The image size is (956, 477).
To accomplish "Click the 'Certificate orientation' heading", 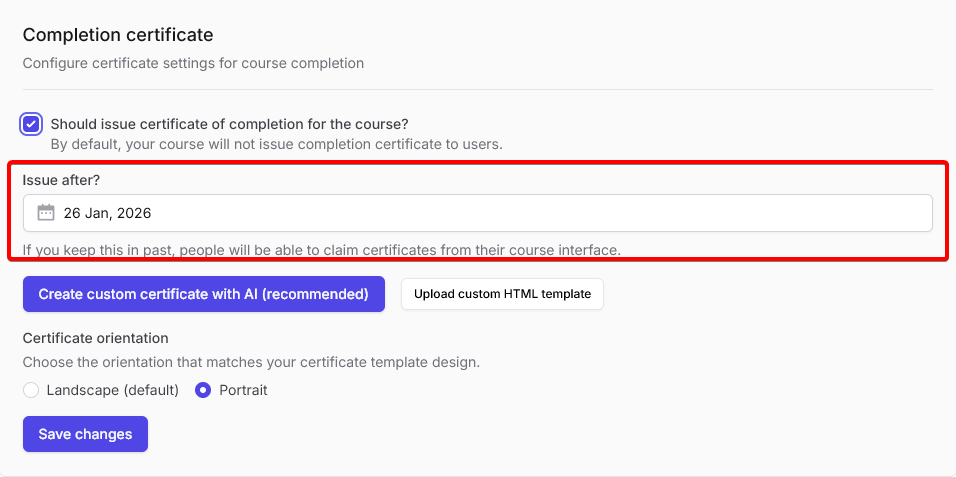I will [95, 338].
